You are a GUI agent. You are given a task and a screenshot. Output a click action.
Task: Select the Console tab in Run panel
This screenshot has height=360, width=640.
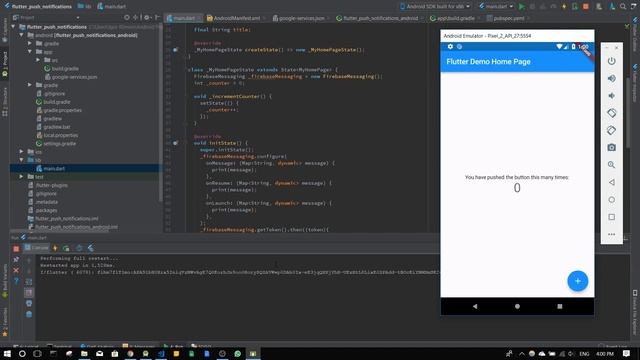click(36, 248)
